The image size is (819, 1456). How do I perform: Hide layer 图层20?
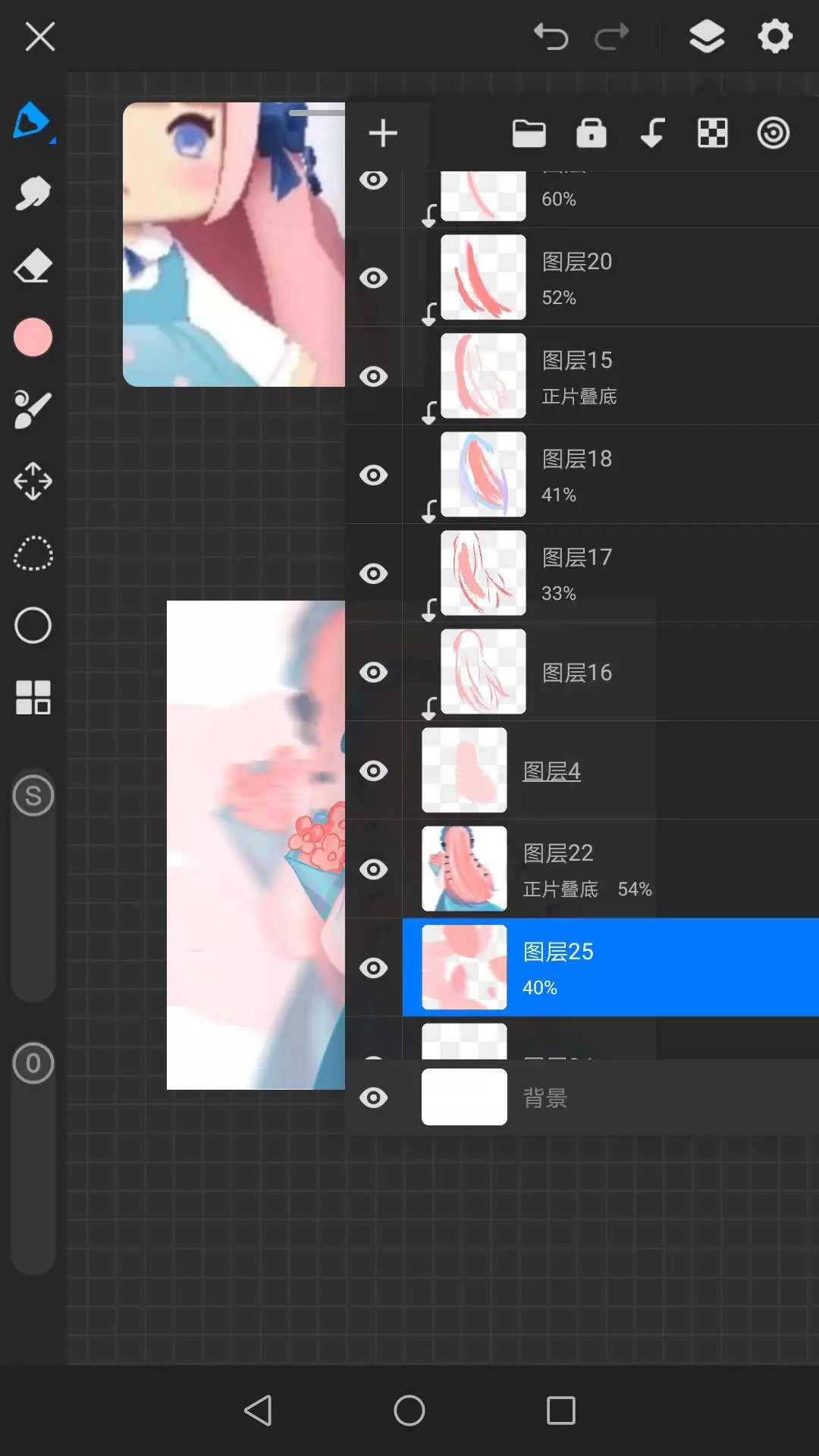(x=373, y=278)
